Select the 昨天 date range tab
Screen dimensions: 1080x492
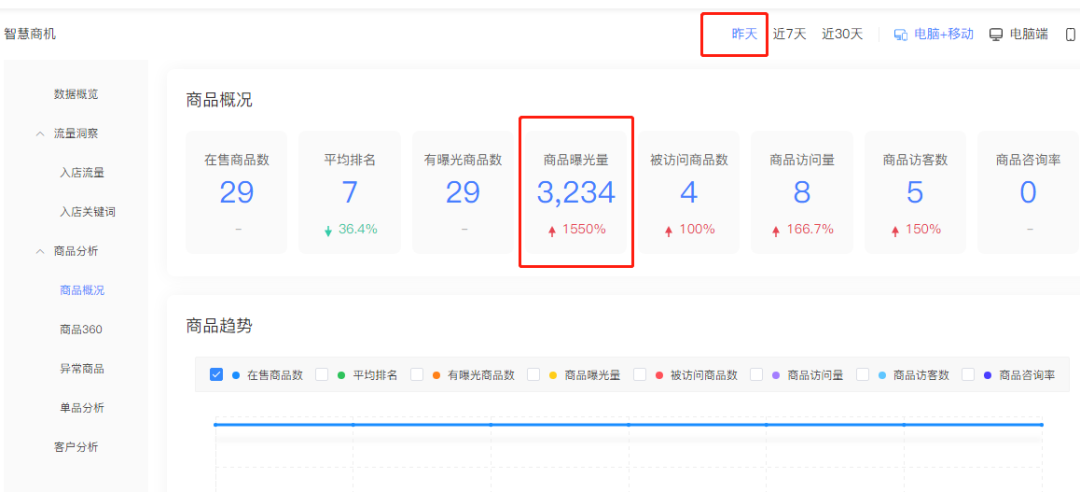(744, 34)
